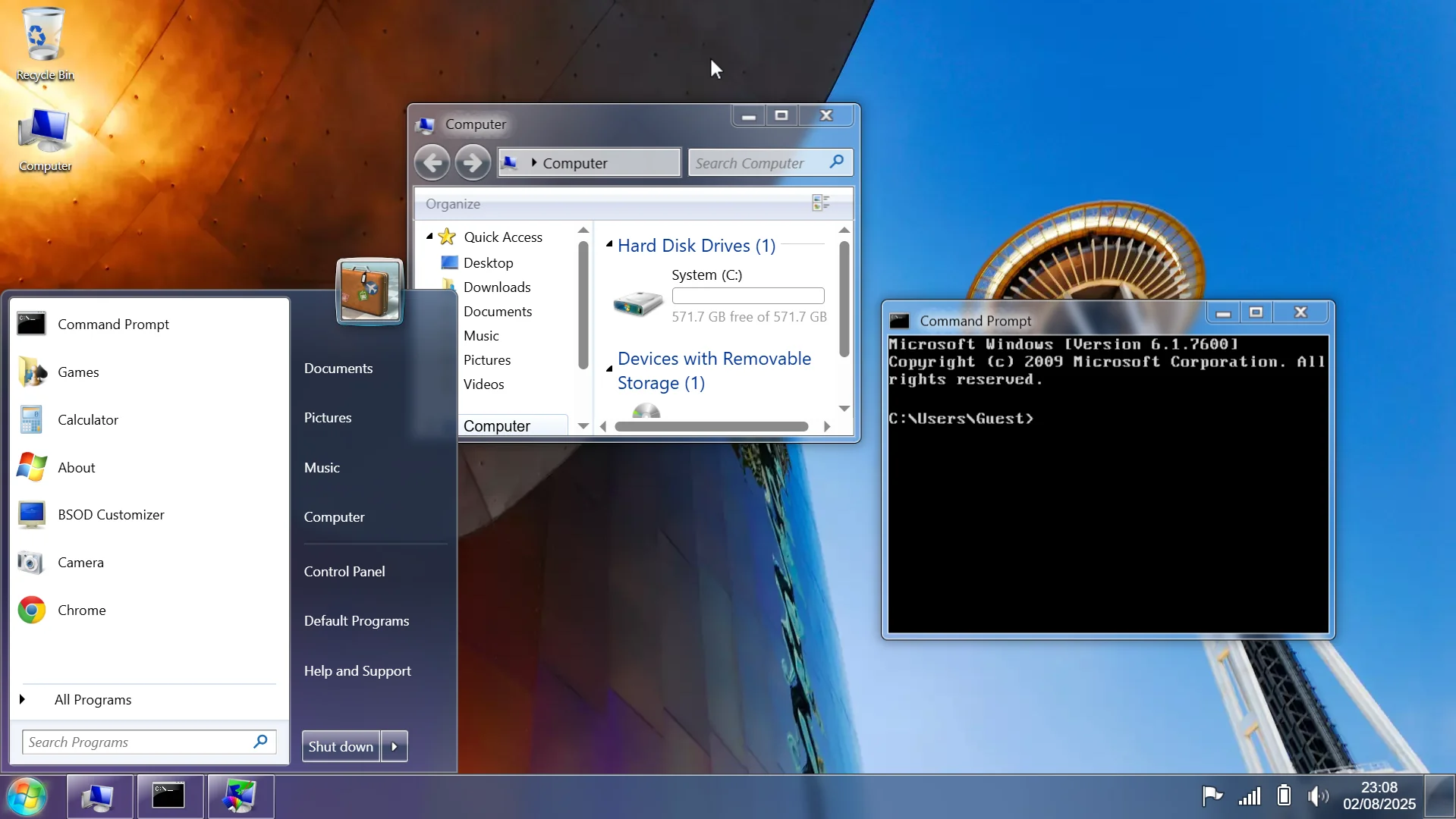Open the volume control in the system tray
1456x819 pixels.
1318,795
